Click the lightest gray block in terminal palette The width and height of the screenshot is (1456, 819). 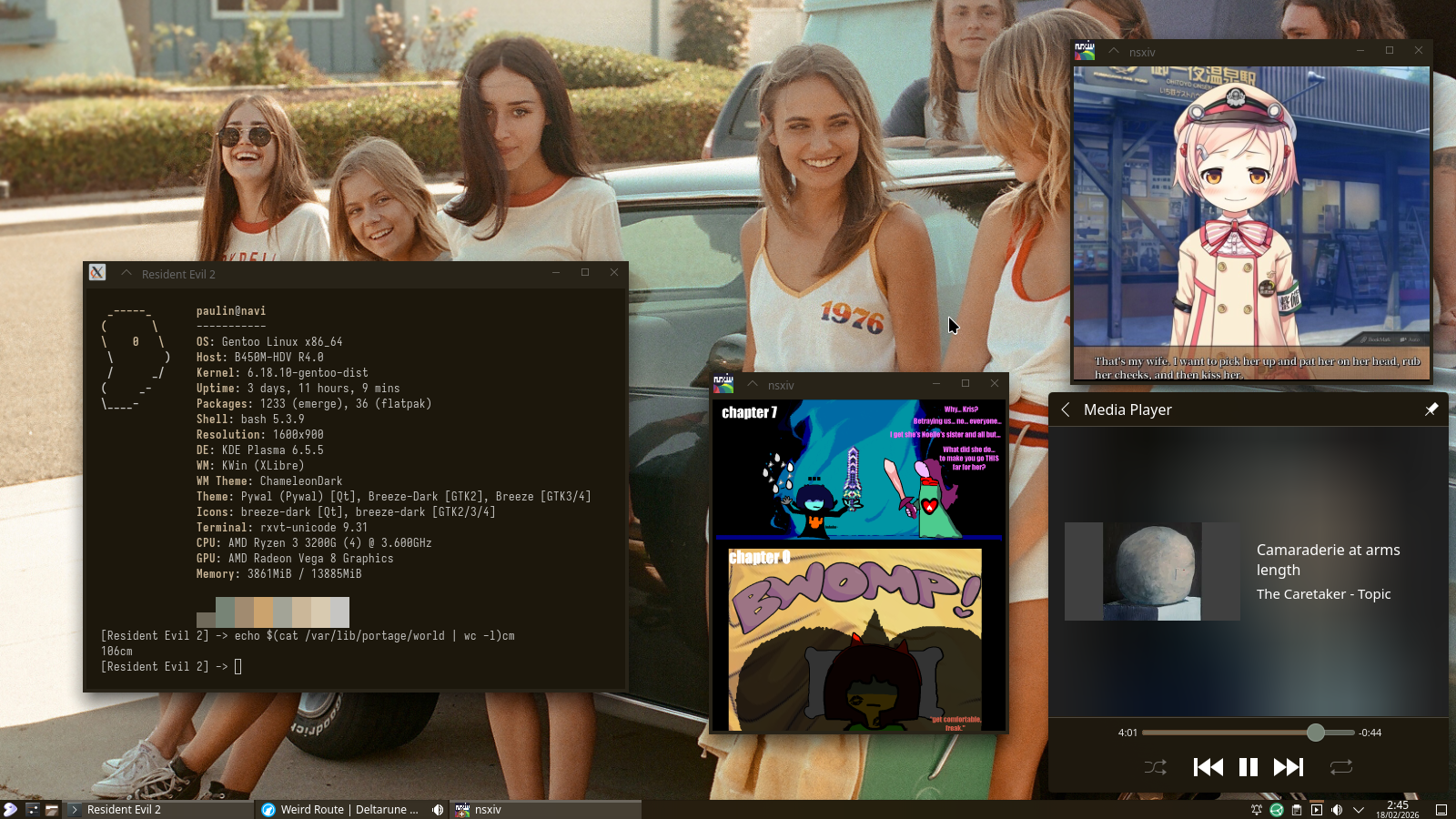339,612
